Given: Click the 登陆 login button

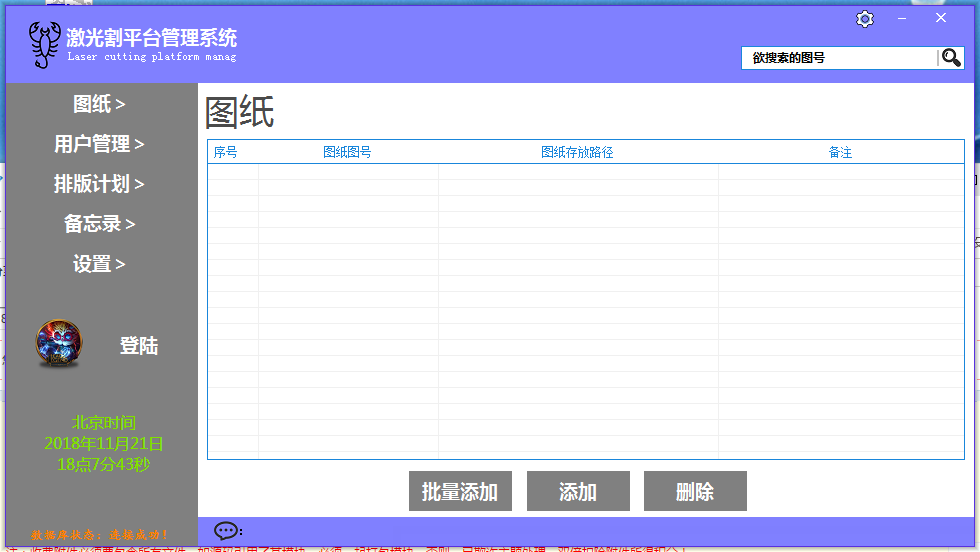Looking at the screenshot, I should click(x=138, y=346).
